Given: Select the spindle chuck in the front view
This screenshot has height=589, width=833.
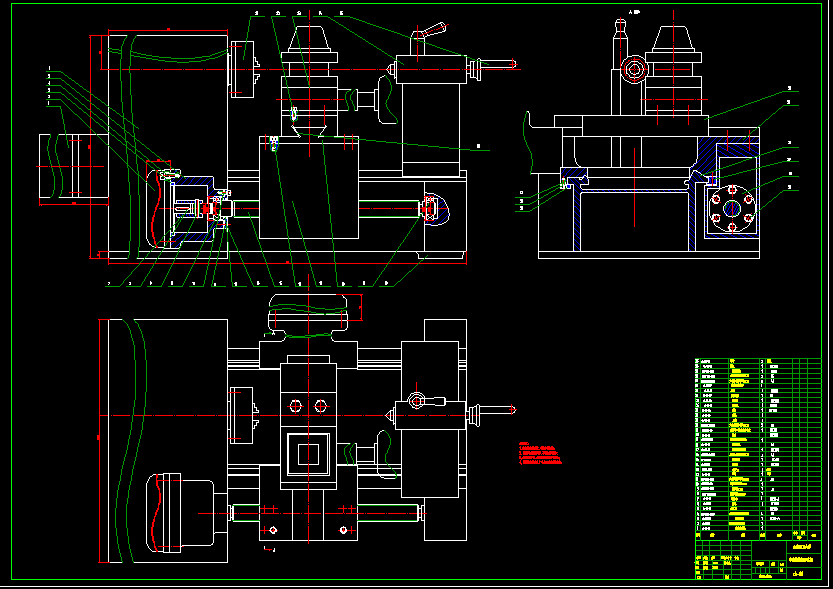Looking at the screenshot, I should [241, 68].
